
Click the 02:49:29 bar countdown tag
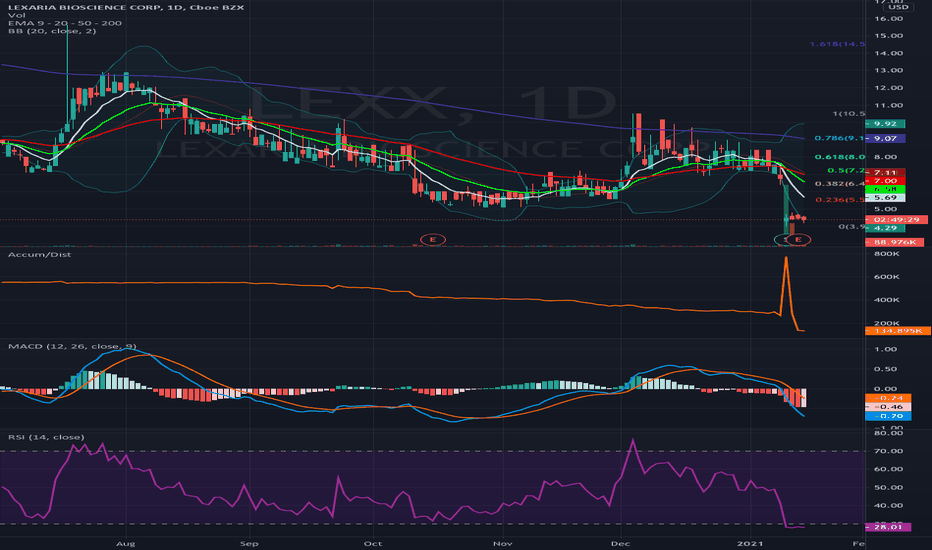click(x=896, y=219)
